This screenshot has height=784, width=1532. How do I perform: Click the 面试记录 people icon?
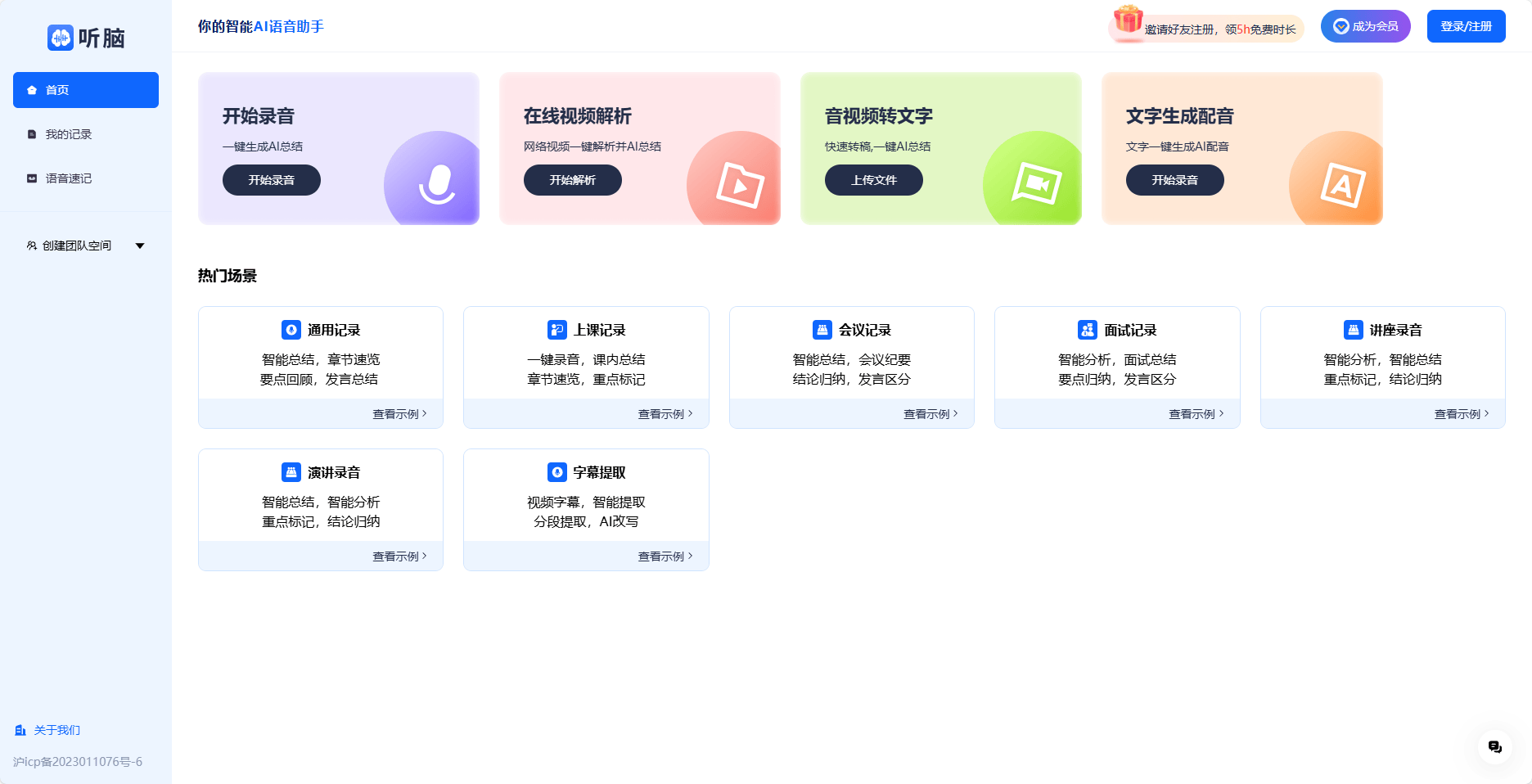1088,329
